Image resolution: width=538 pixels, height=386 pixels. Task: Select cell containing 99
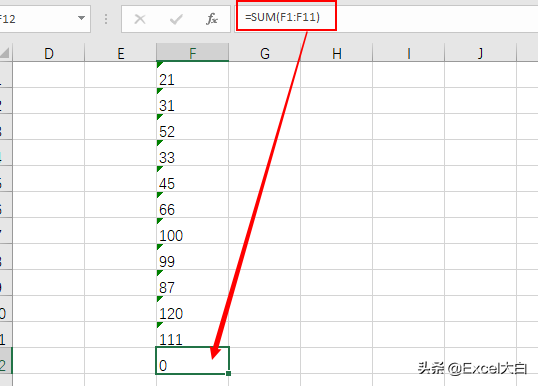(192, 257)
